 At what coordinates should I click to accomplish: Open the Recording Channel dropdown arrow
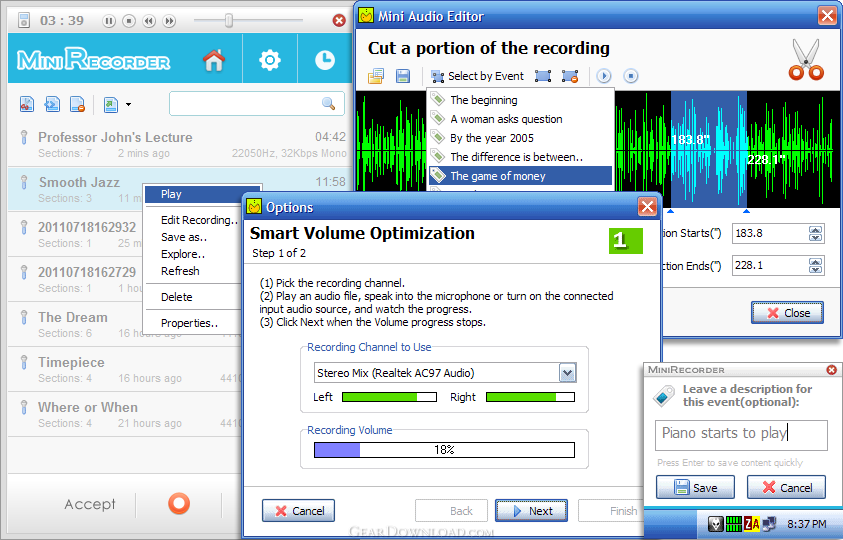[x=567, y=373]
